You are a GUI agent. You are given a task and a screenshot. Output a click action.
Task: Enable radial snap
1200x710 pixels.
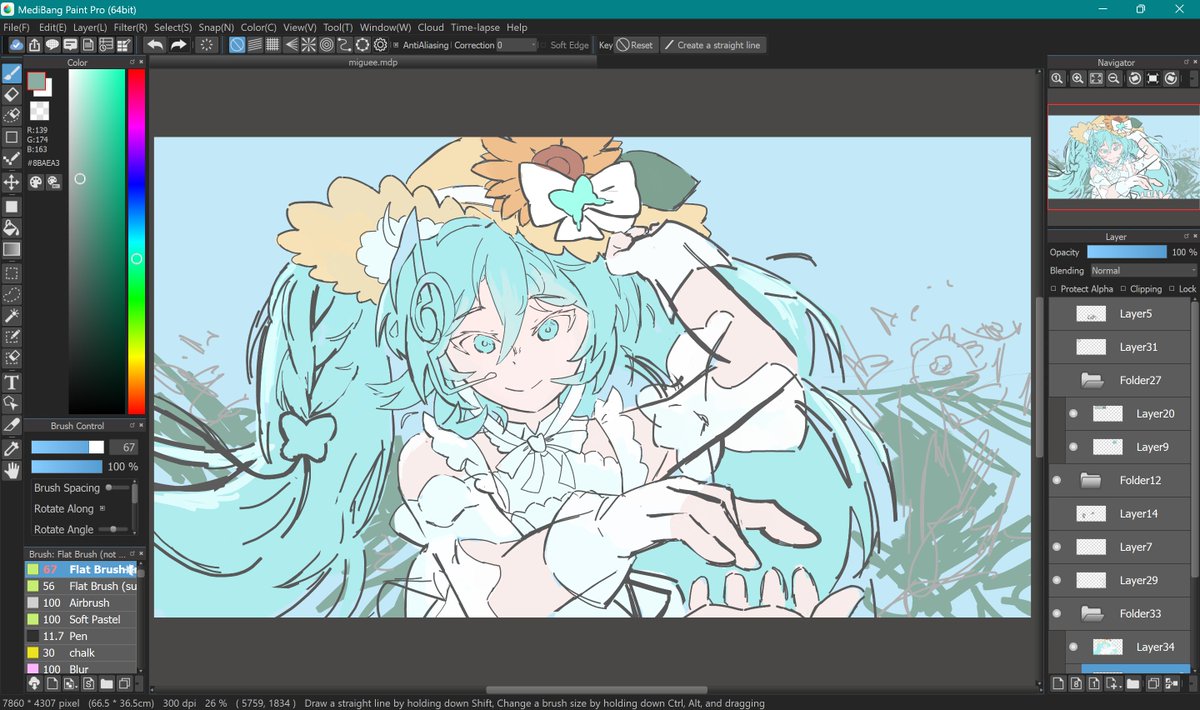pyautogui.click(x=309, y=45)
